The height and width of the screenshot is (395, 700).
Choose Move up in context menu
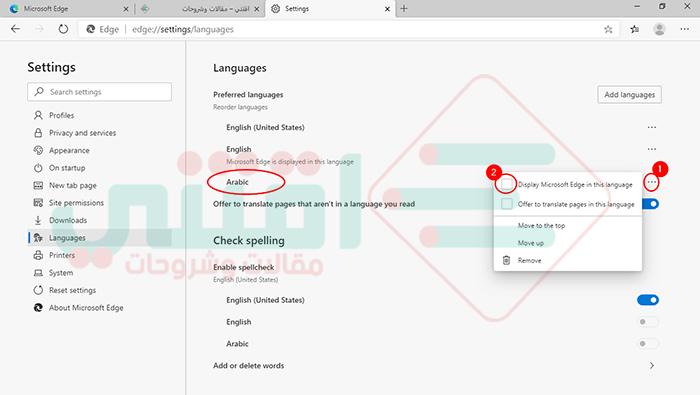point(530,243)
